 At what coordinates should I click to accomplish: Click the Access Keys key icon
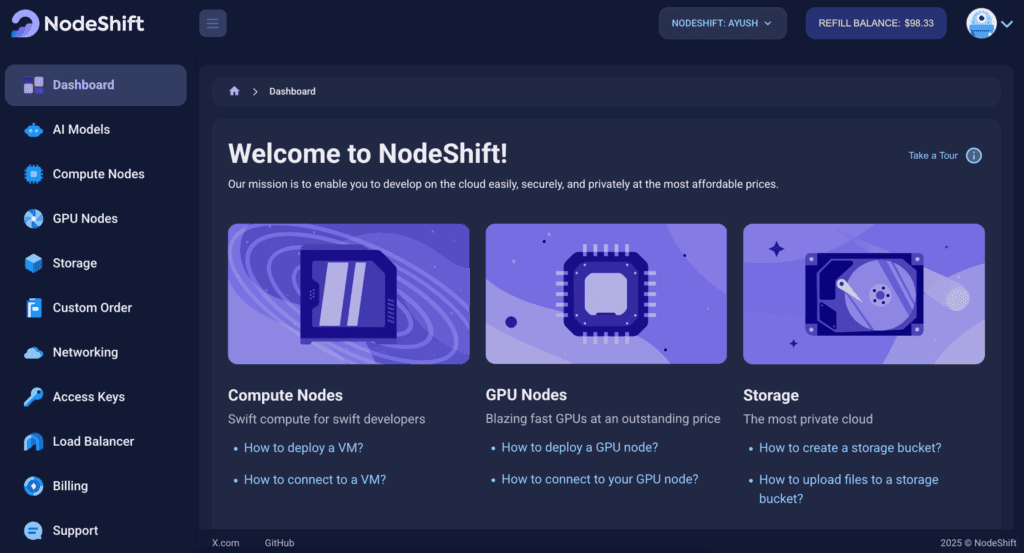pos(34,397)
